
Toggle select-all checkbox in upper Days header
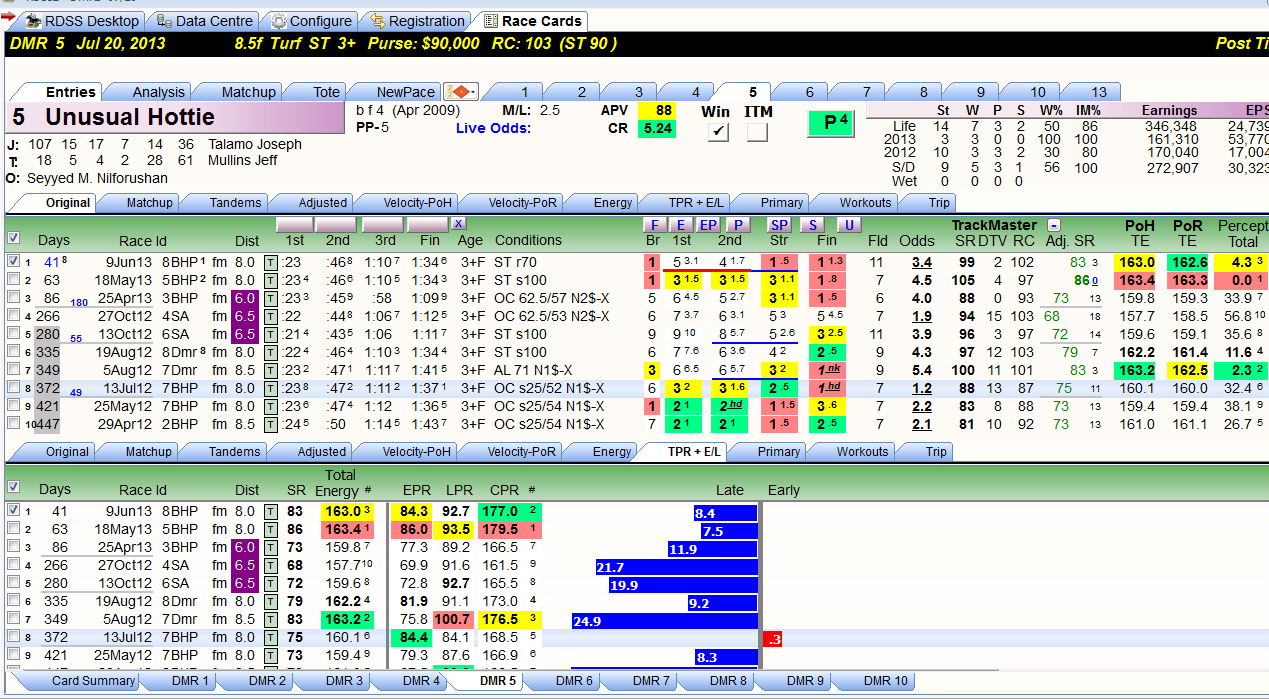tap(13, 238)
